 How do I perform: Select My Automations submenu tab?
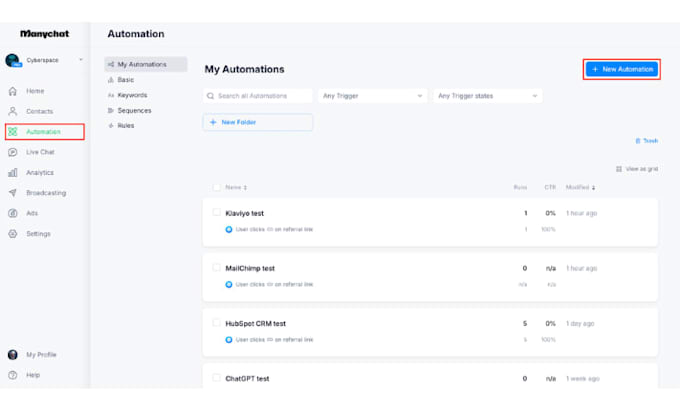[x=146, y=64]
